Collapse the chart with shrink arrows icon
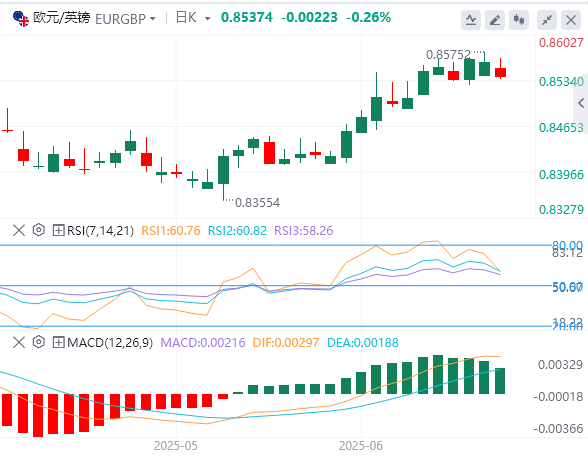This screenshot has height=458, width=588. (x=547, y=20)
